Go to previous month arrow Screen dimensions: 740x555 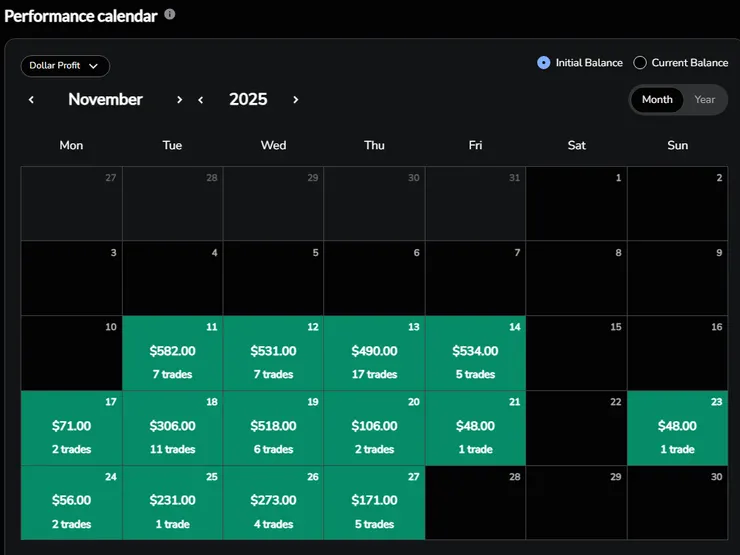[x=31, y=100]
